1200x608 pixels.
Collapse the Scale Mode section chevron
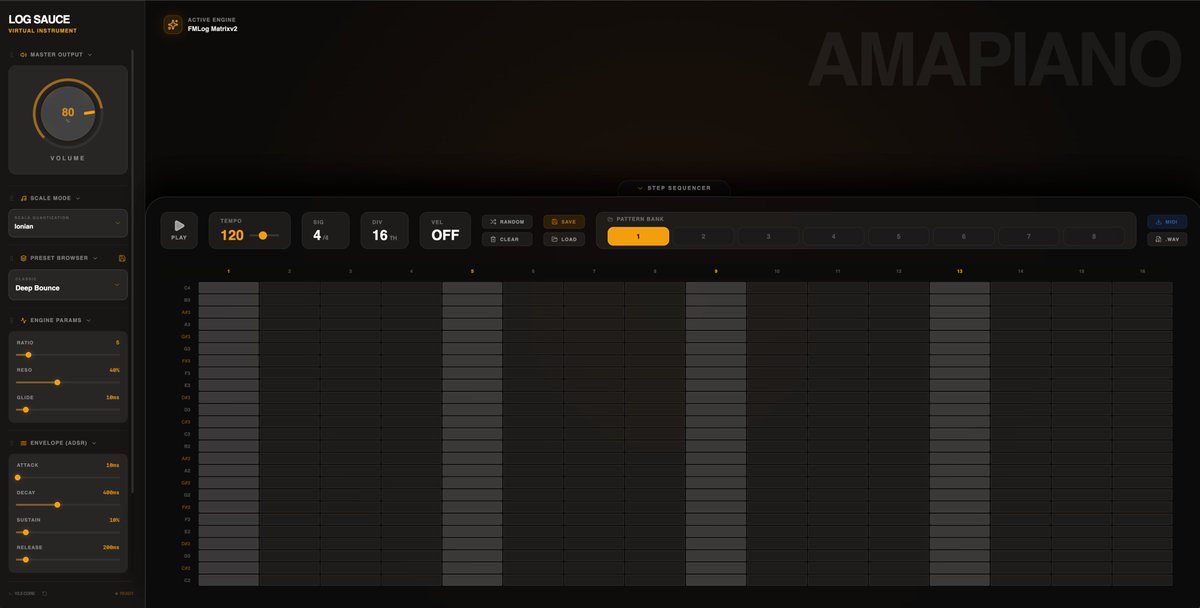pos(78,198)
